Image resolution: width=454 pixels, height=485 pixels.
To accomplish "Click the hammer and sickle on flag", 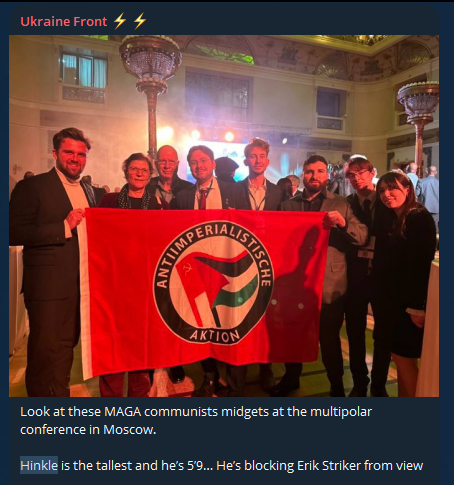I will click(188, 268).
